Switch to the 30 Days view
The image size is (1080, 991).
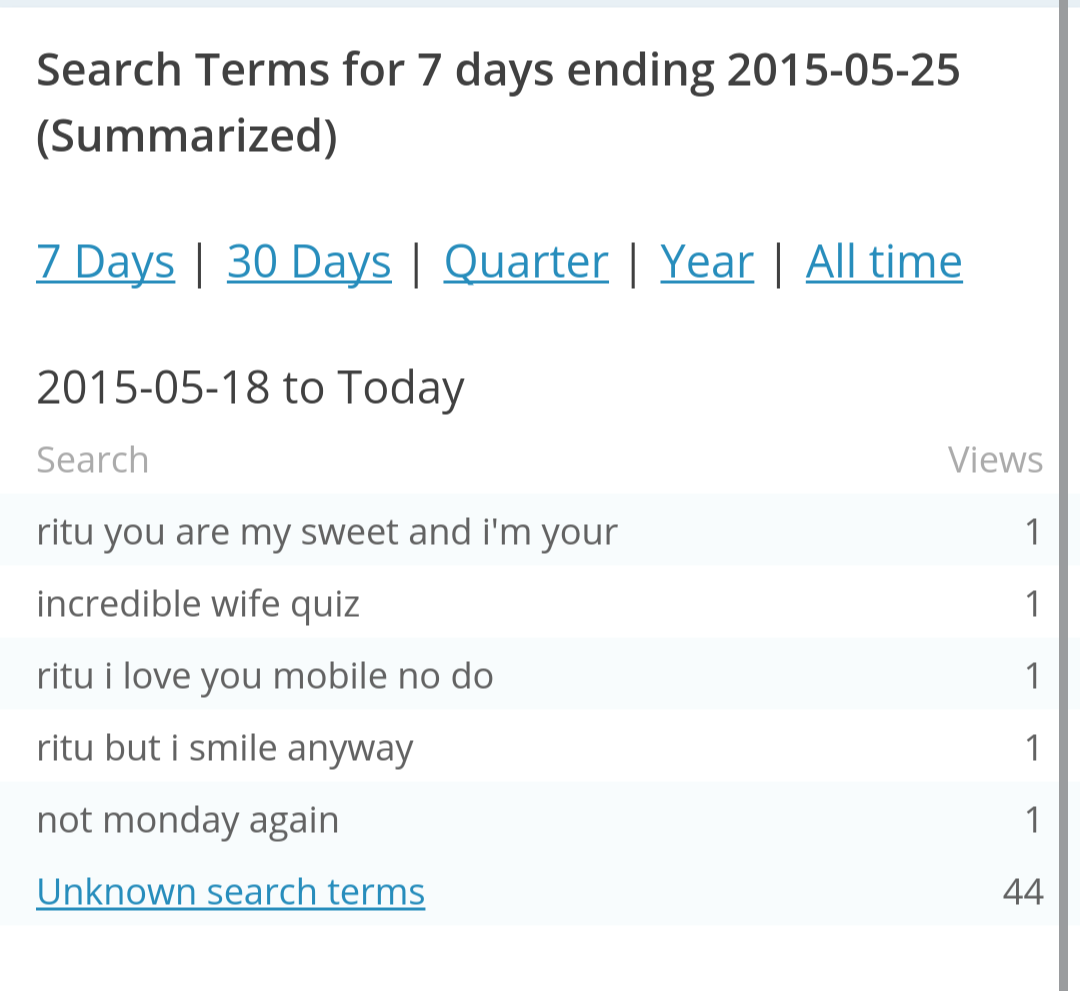point(309,262)
